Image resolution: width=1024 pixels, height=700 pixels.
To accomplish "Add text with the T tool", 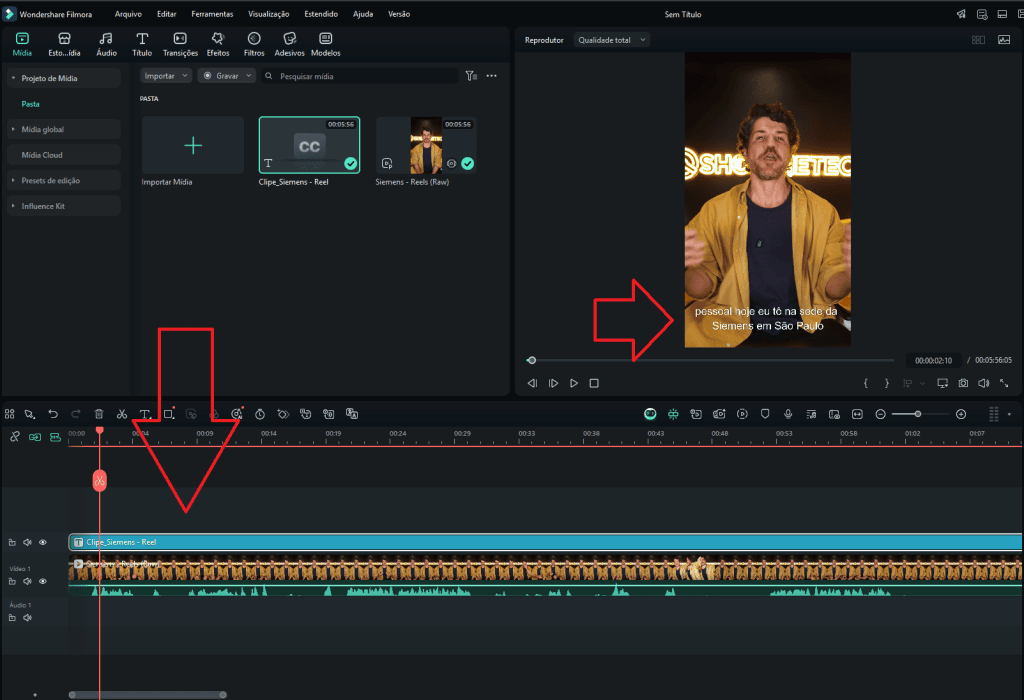I will pyautogui.click(x=145, y=414).
